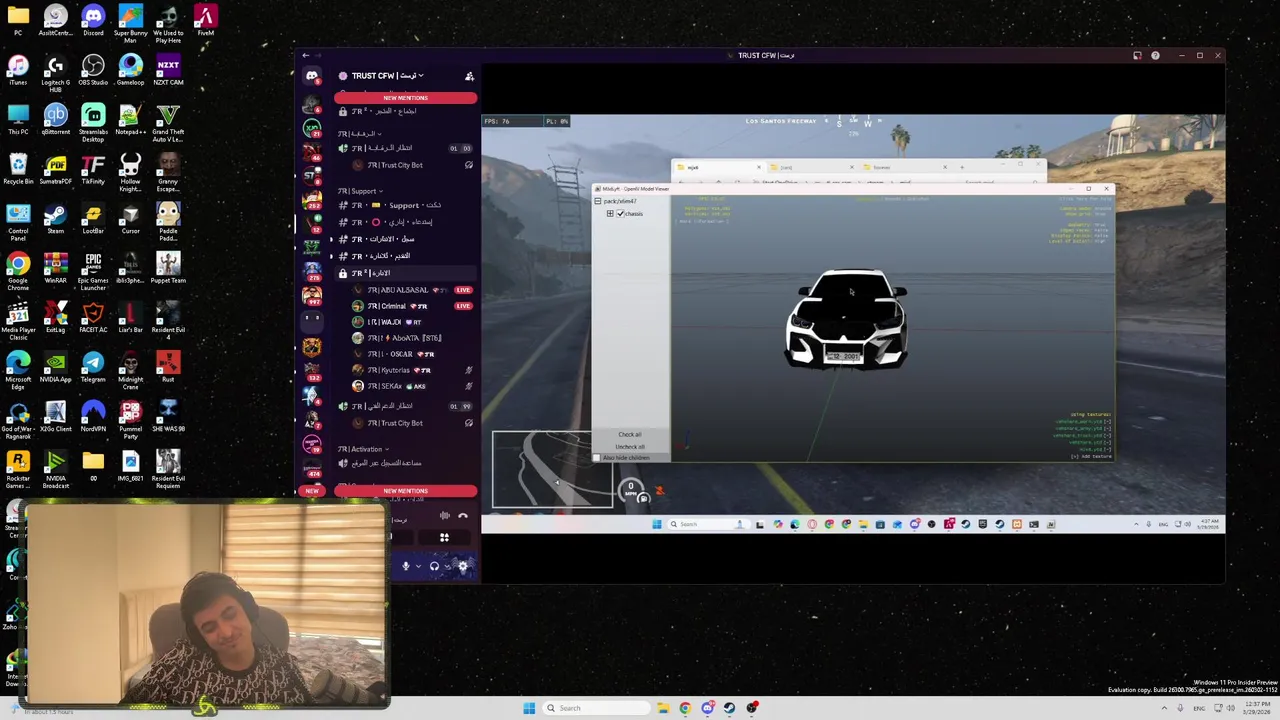Toggle Discord headphones deafen

434,566
